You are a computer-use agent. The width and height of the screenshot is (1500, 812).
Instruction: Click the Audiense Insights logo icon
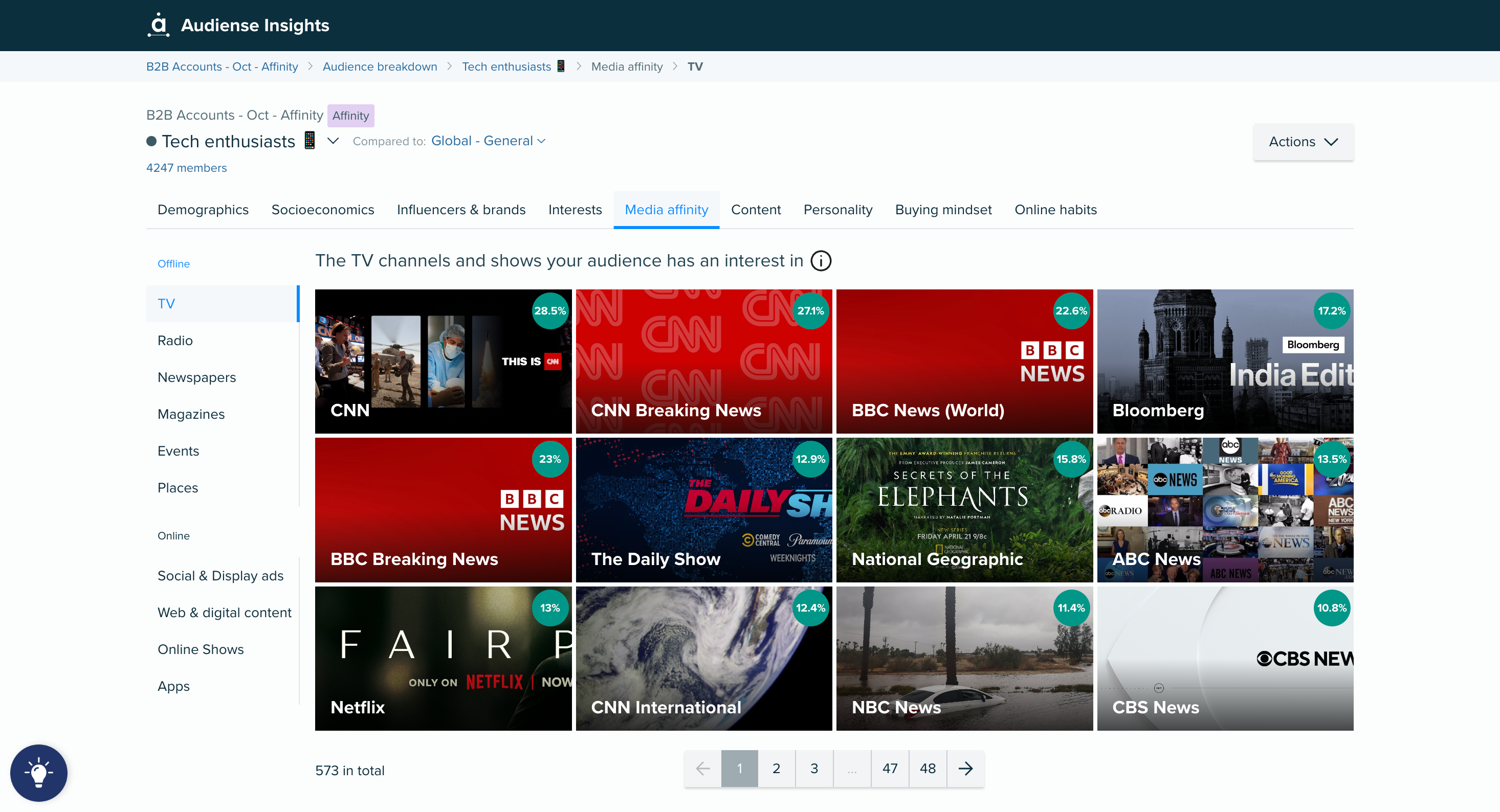coord(156,25)
